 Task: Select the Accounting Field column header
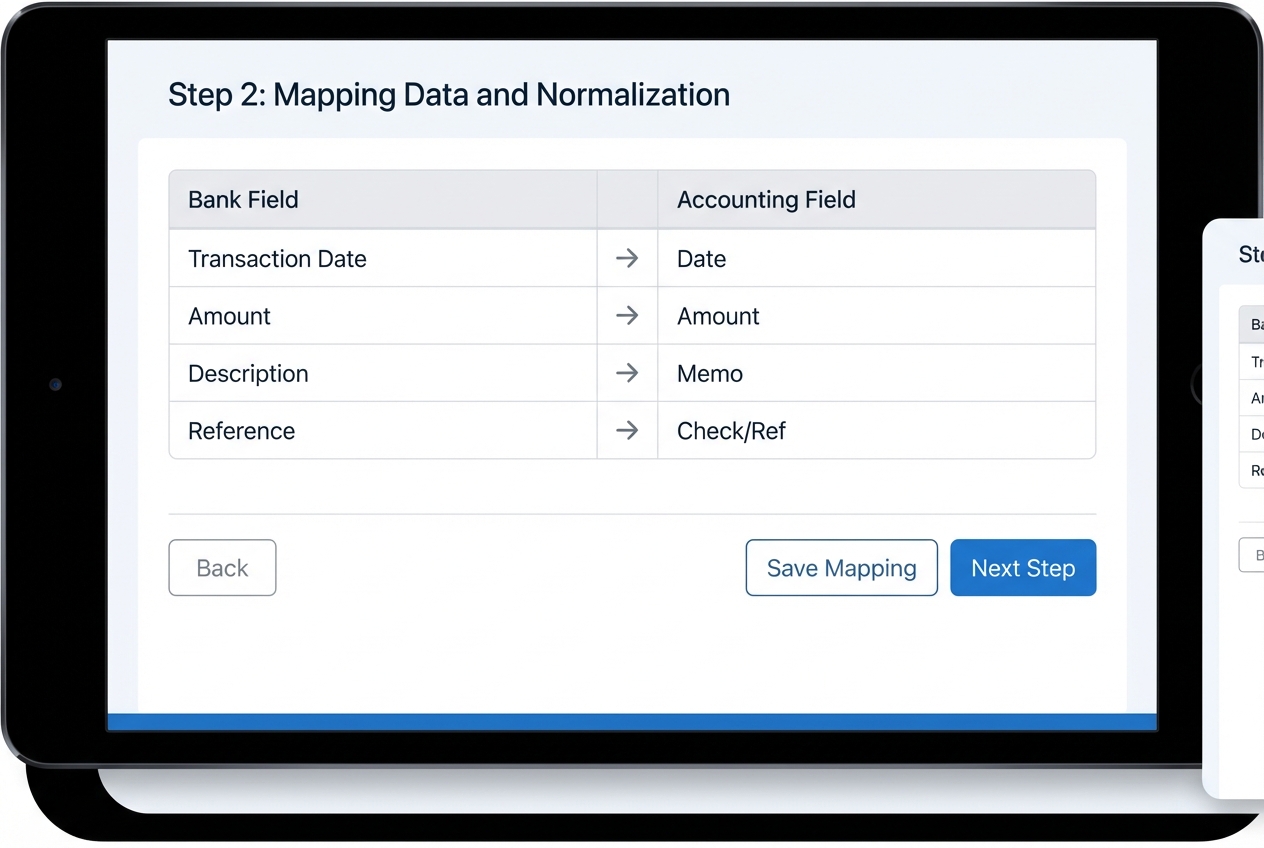[x=766, y=199]
